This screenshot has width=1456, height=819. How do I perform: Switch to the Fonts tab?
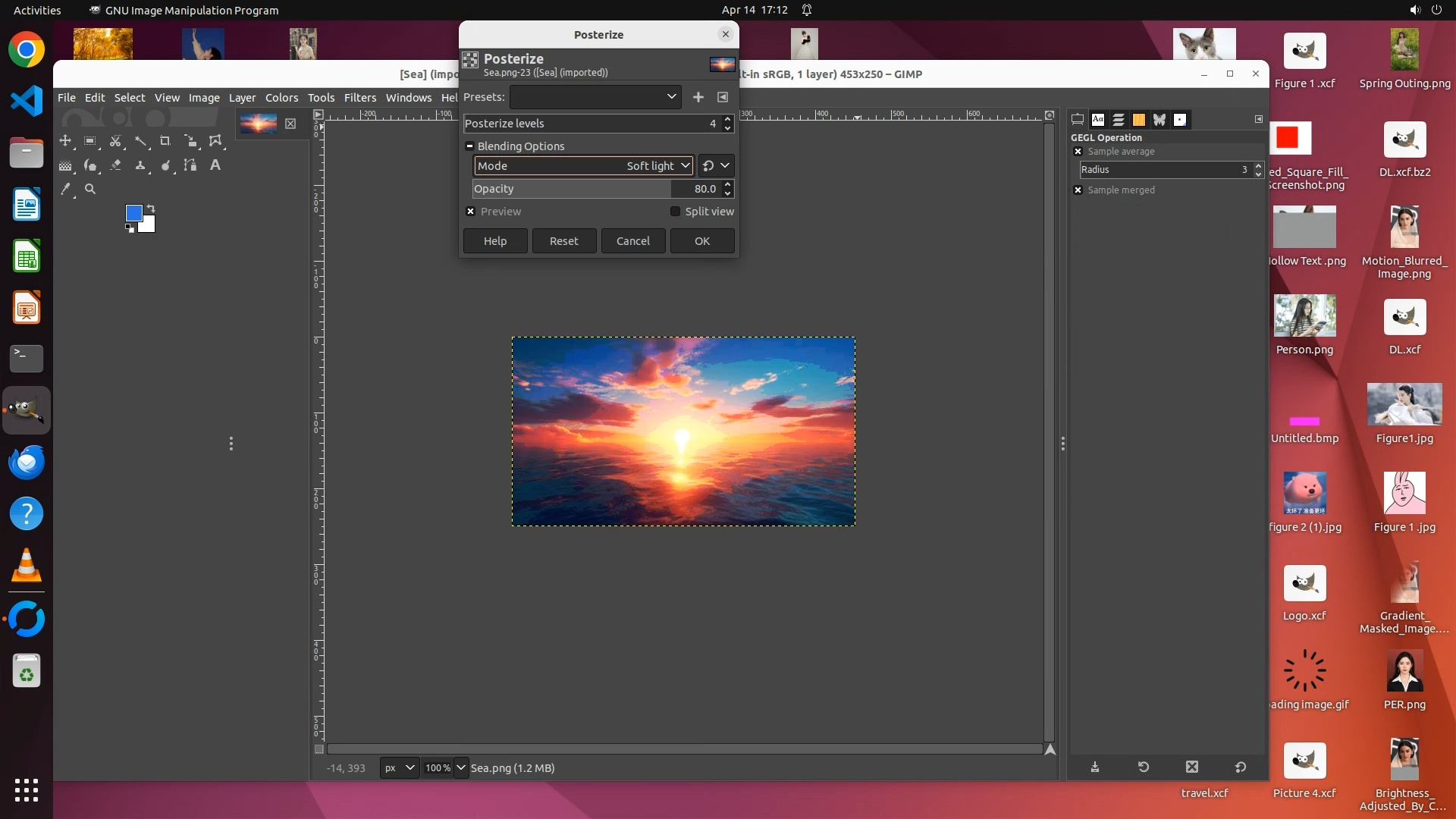pyautogui.click(x=1097, y=120)
